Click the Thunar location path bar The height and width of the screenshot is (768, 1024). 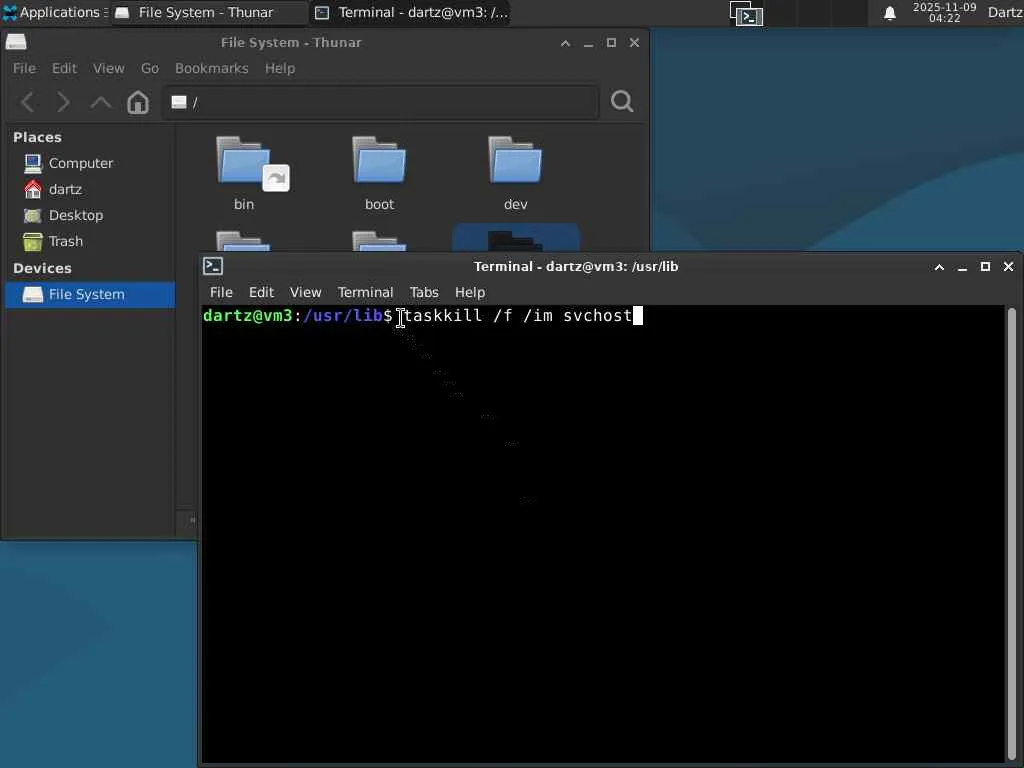coord(380,102)
